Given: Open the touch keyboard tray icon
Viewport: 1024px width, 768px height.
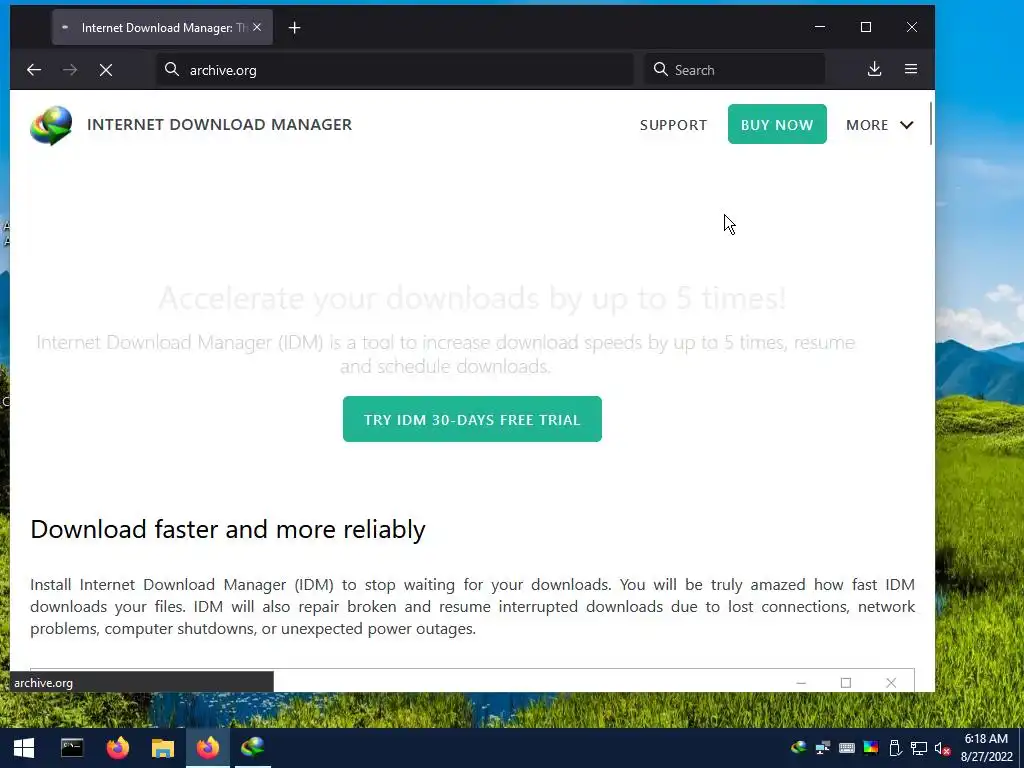Looking at the screenshot, I should [x=847, y=748].
